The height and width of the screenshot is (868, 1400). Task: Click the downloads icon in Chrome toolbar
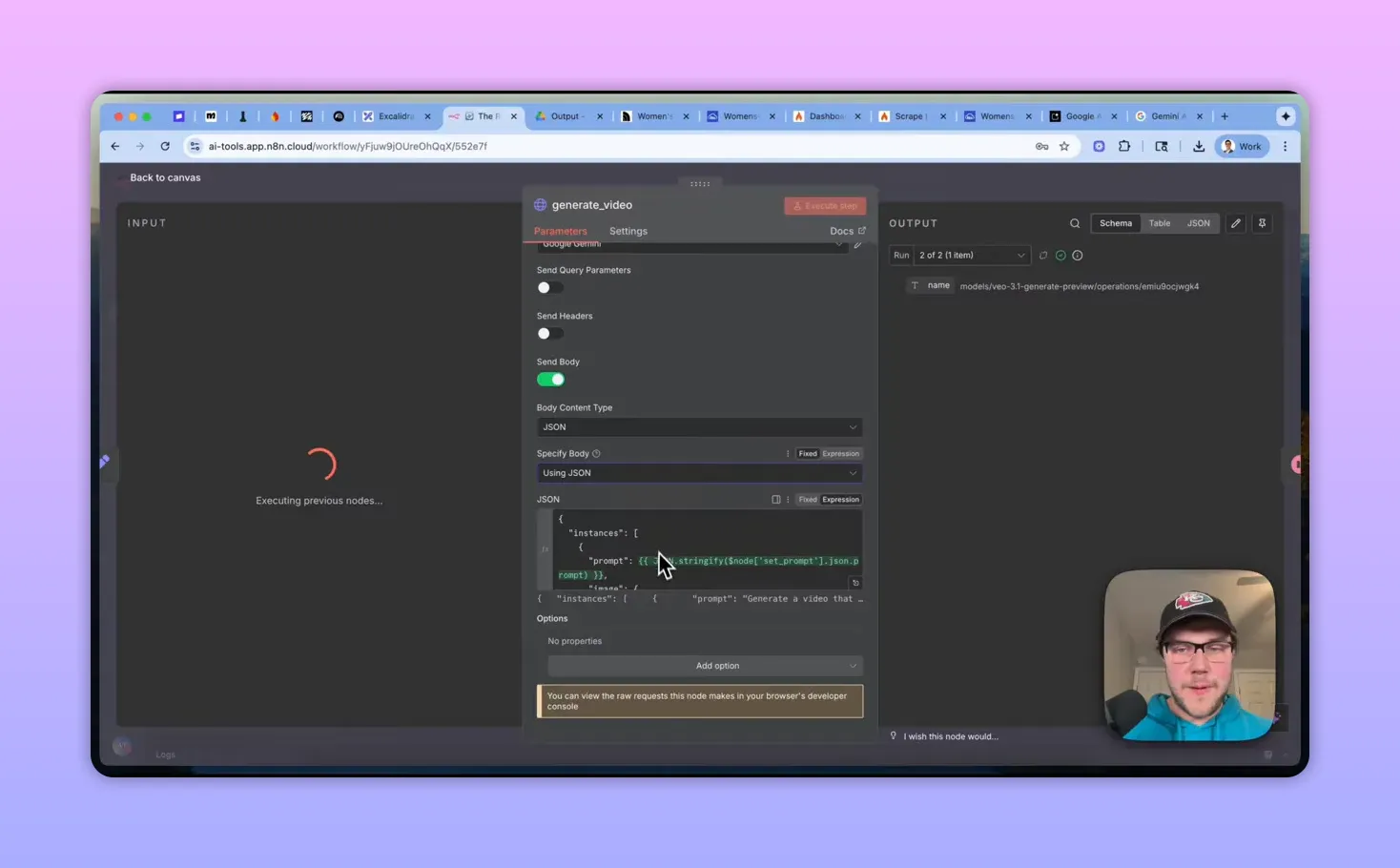[1199, 146]
